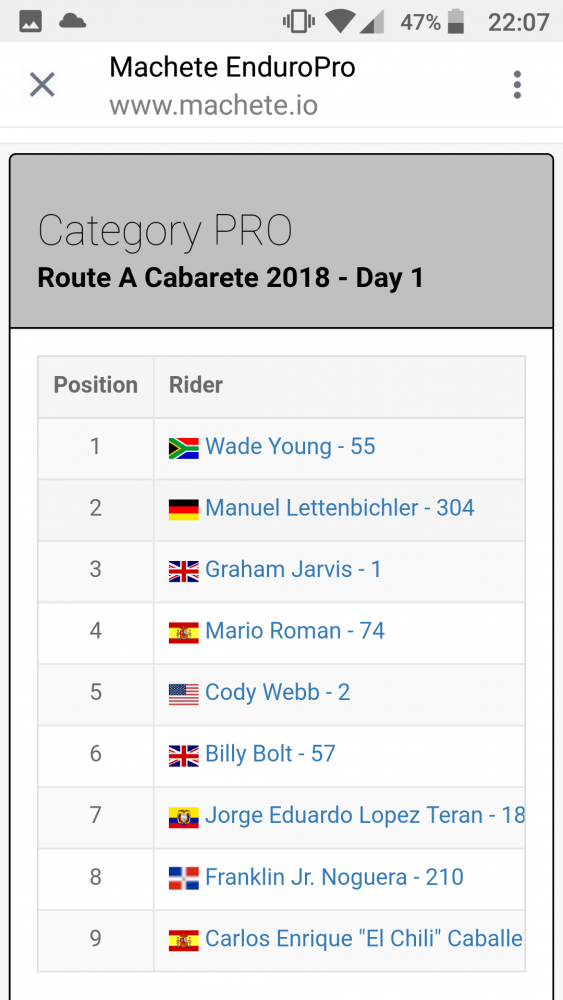Tap the www.machete.io address text
Screen dimensions: 563x1000
point(214,105)
